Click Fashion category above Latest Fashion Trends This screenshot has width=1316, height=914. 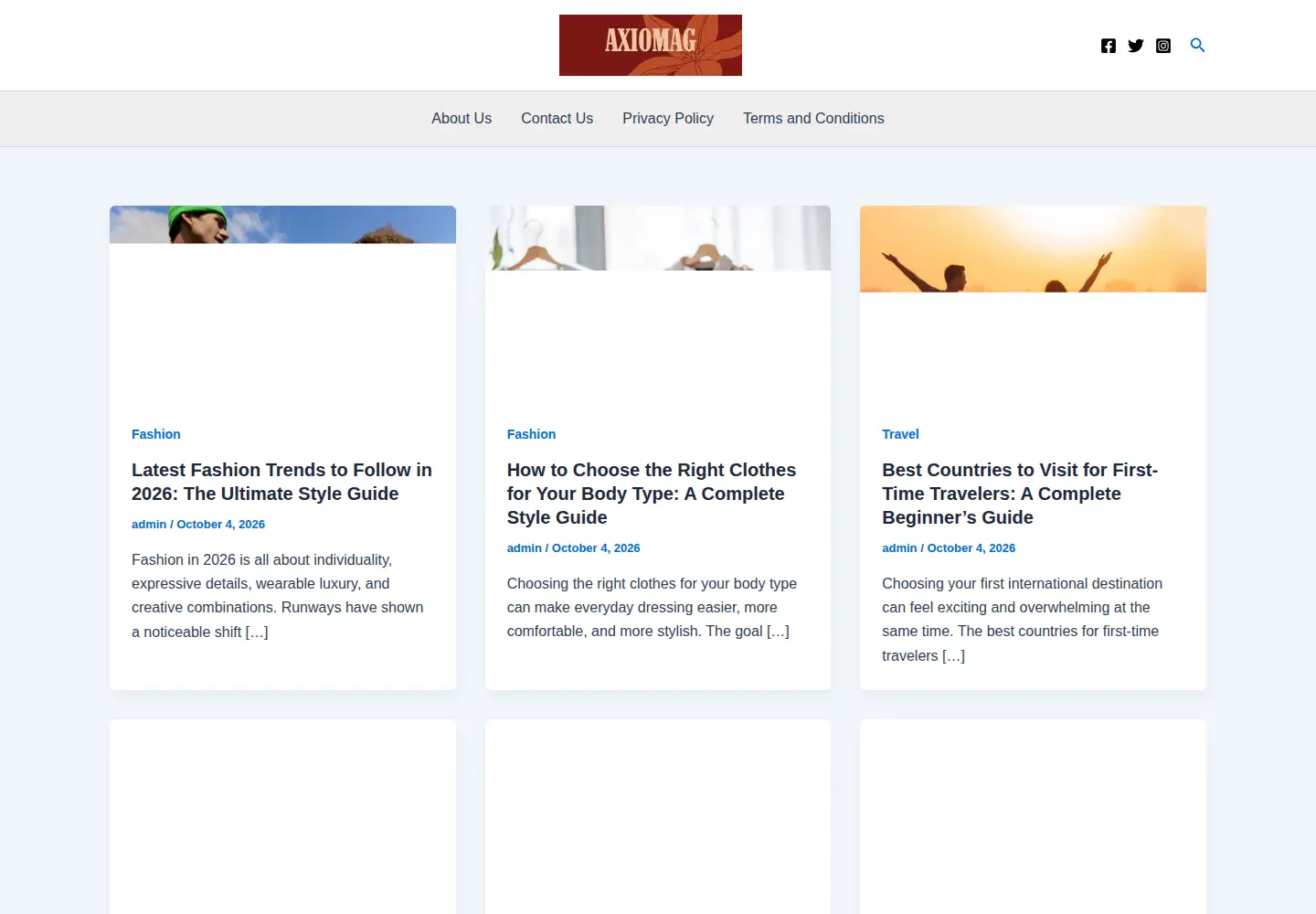[x=156, y=434]
